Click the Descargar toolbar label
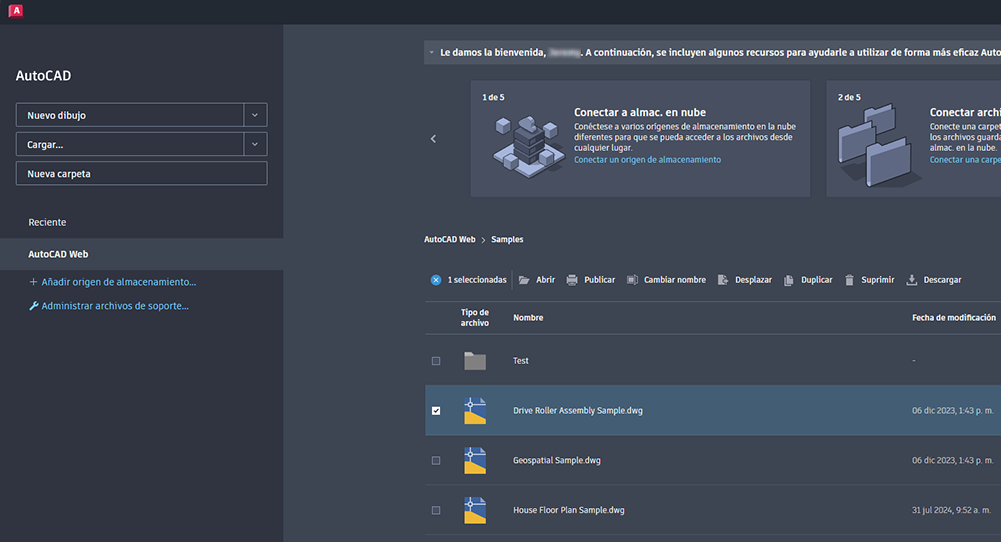Viewport: 1001px width, 542px height. point(942,280)
